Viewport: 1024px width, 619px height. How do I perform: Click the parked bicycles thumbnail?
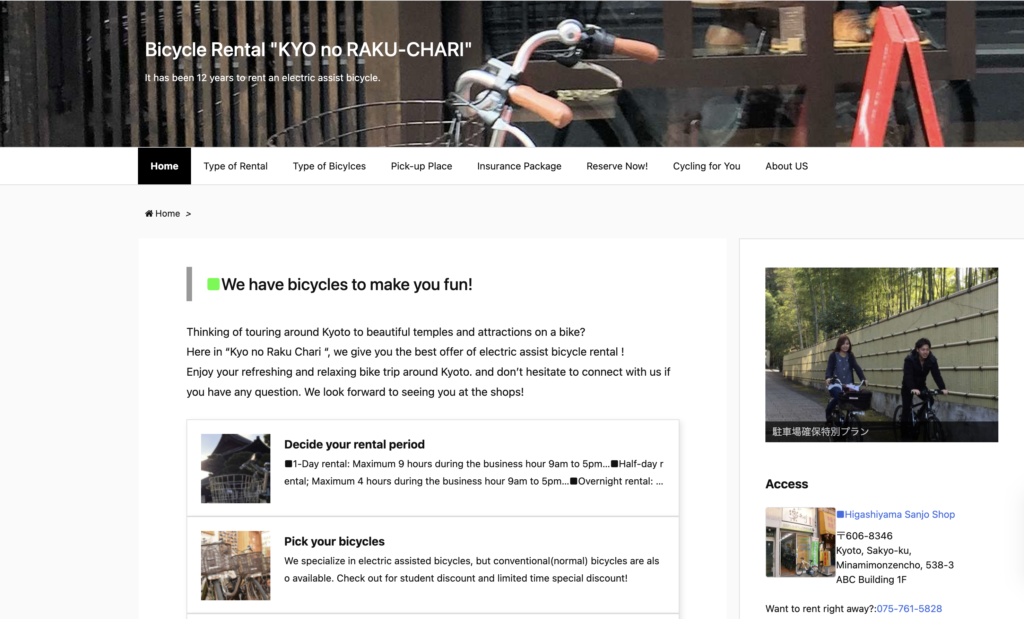point(235,565)
